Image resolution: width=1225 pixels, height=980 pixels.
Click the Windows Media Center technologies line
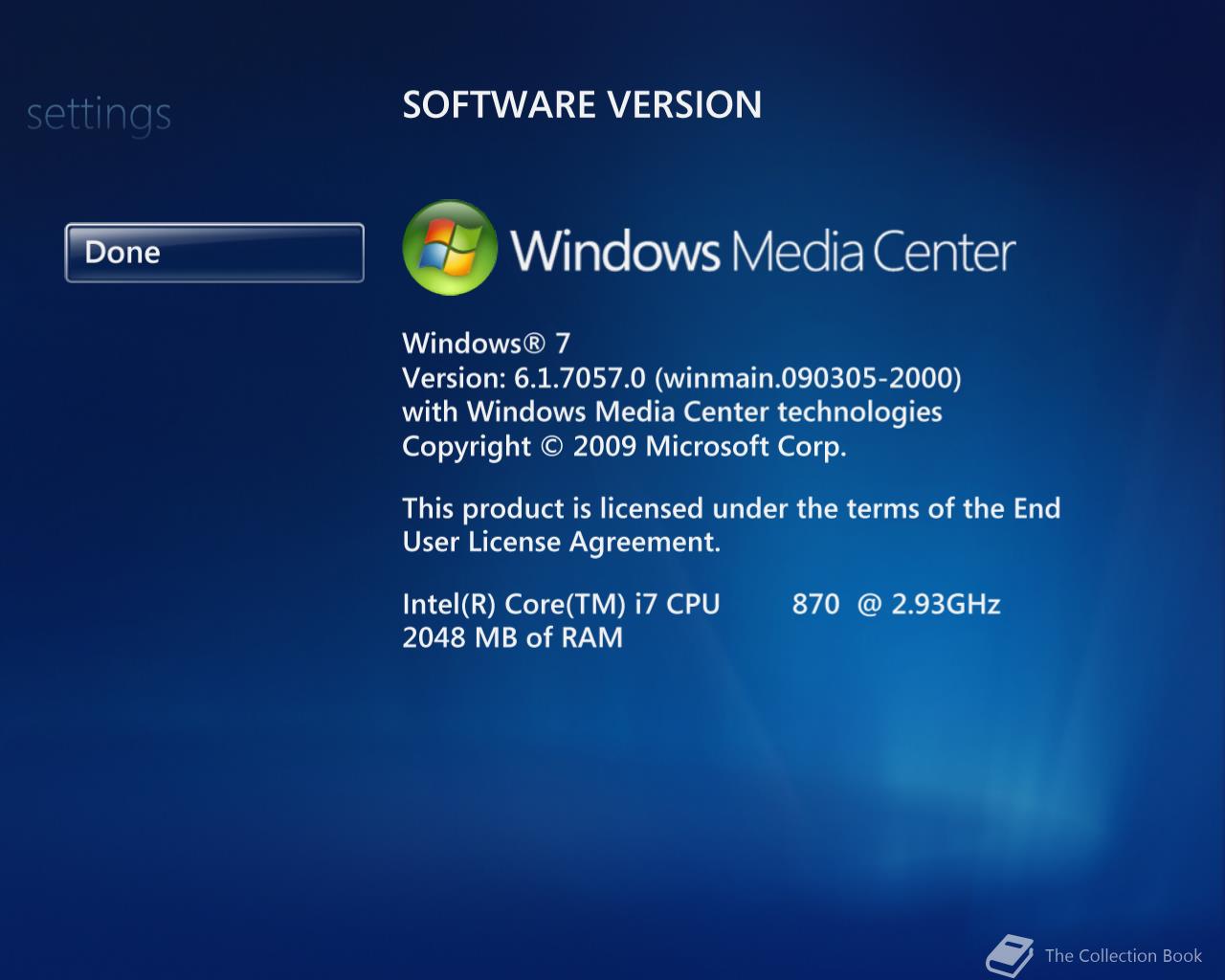[x=672, y=412]
